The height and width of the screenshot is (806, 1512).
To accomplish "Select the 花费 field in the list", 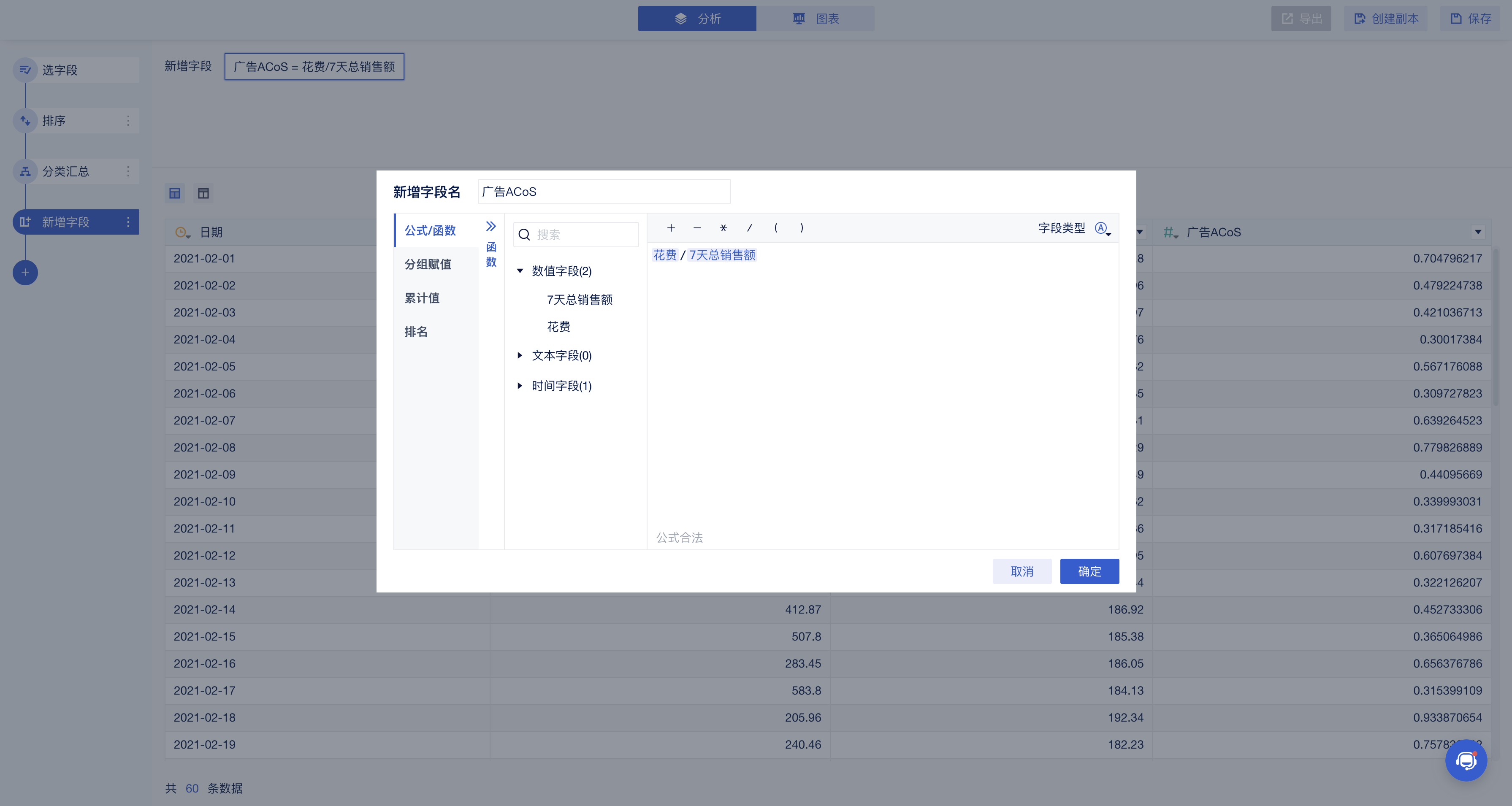I will click(x=558, y=327).
